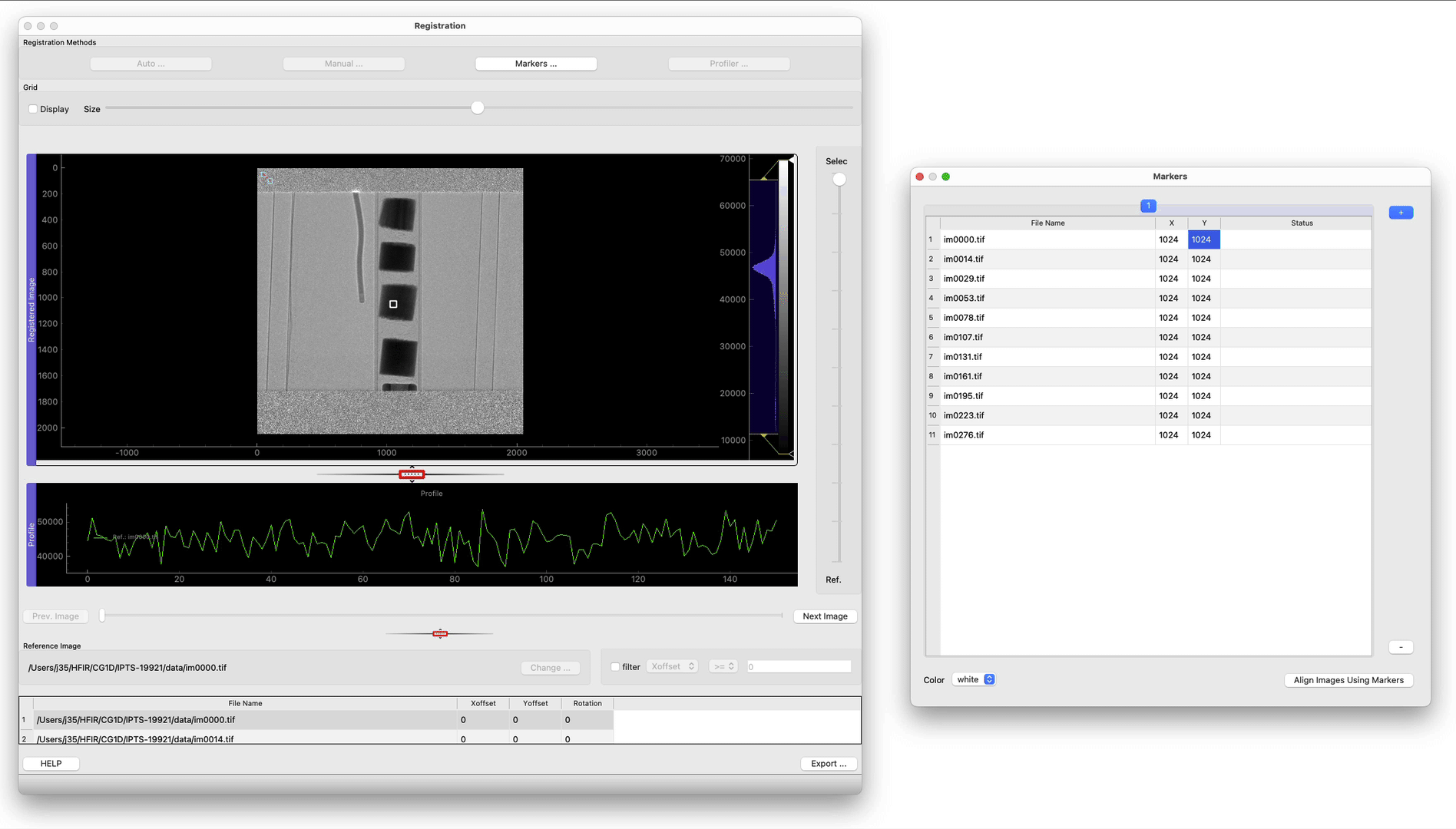Go to the Next Image
Image resolution: width=1456 pixels, height=829 pixels.
tap(825, 616)
